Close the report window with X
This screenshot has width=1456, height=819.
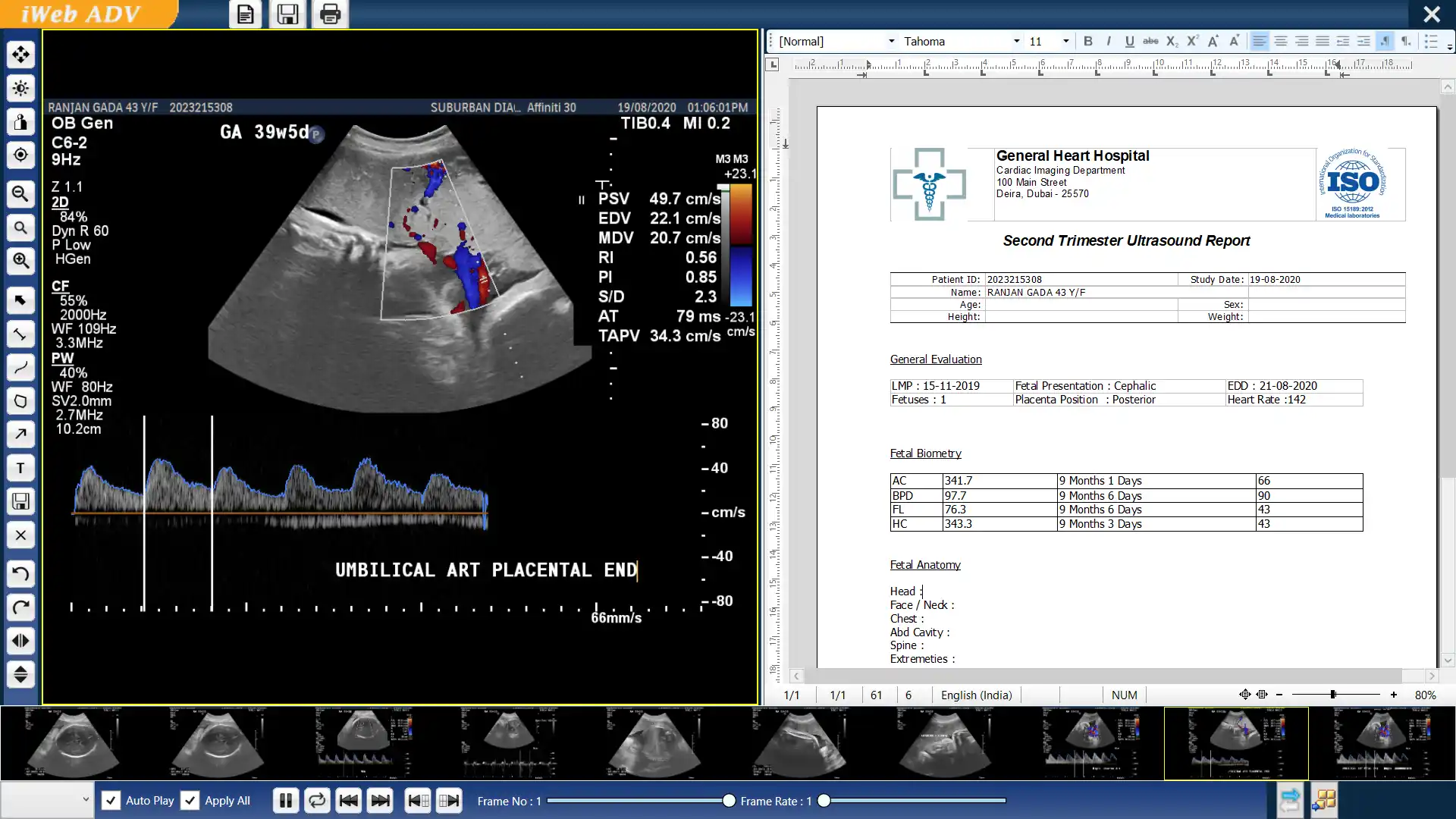point(1432,14)
